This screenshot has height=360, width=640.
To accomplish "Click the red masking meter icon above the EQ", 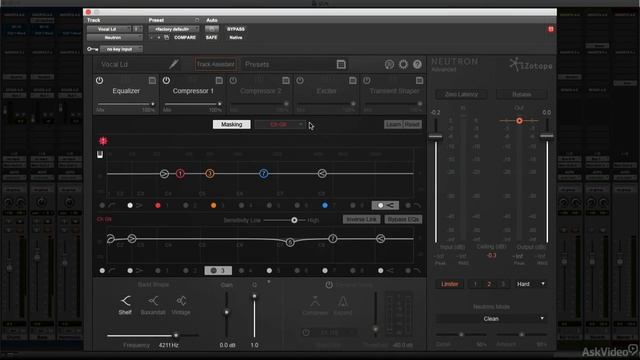I will (x=103, y=141).
